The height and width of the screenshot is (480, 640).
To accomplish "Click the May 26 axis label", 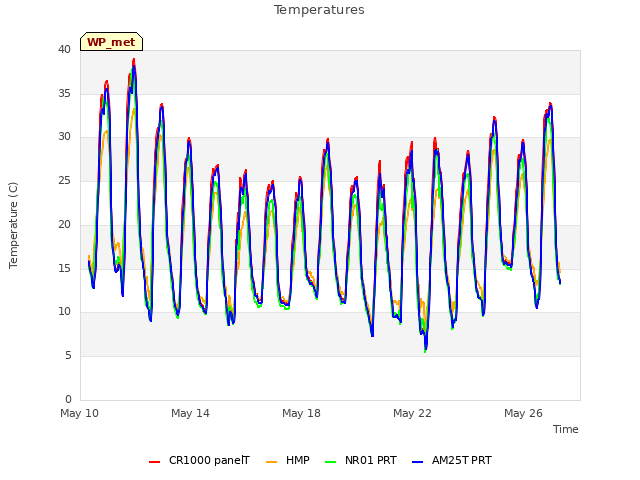I will coord(524,413).
